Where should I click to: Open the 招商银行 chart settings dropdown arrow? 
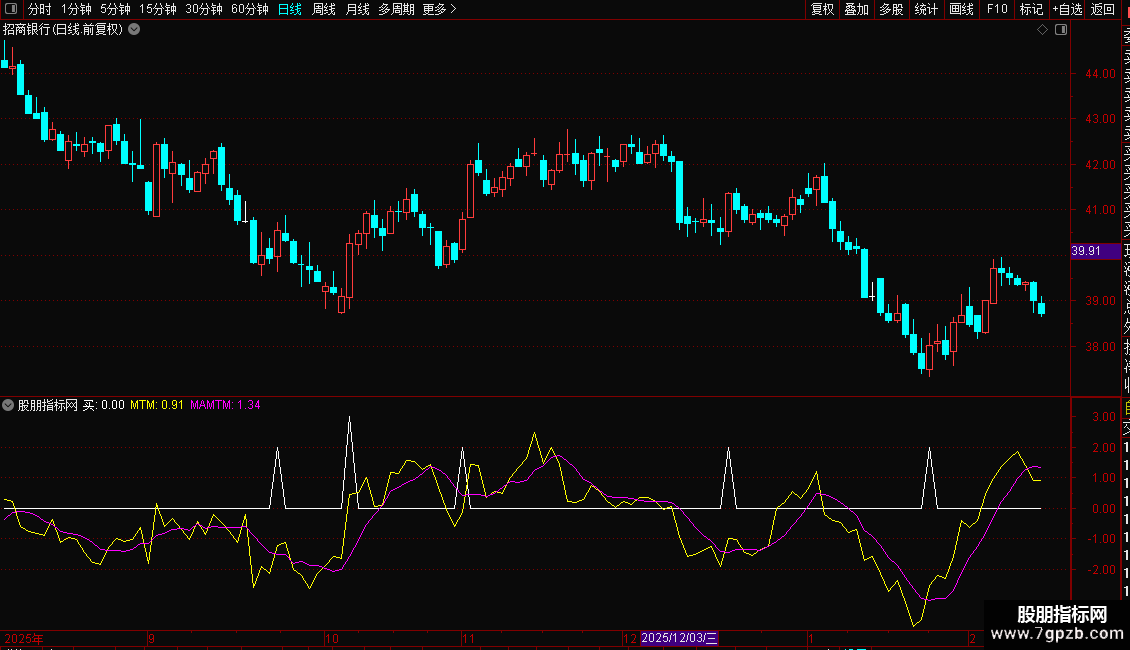point(134,30)
